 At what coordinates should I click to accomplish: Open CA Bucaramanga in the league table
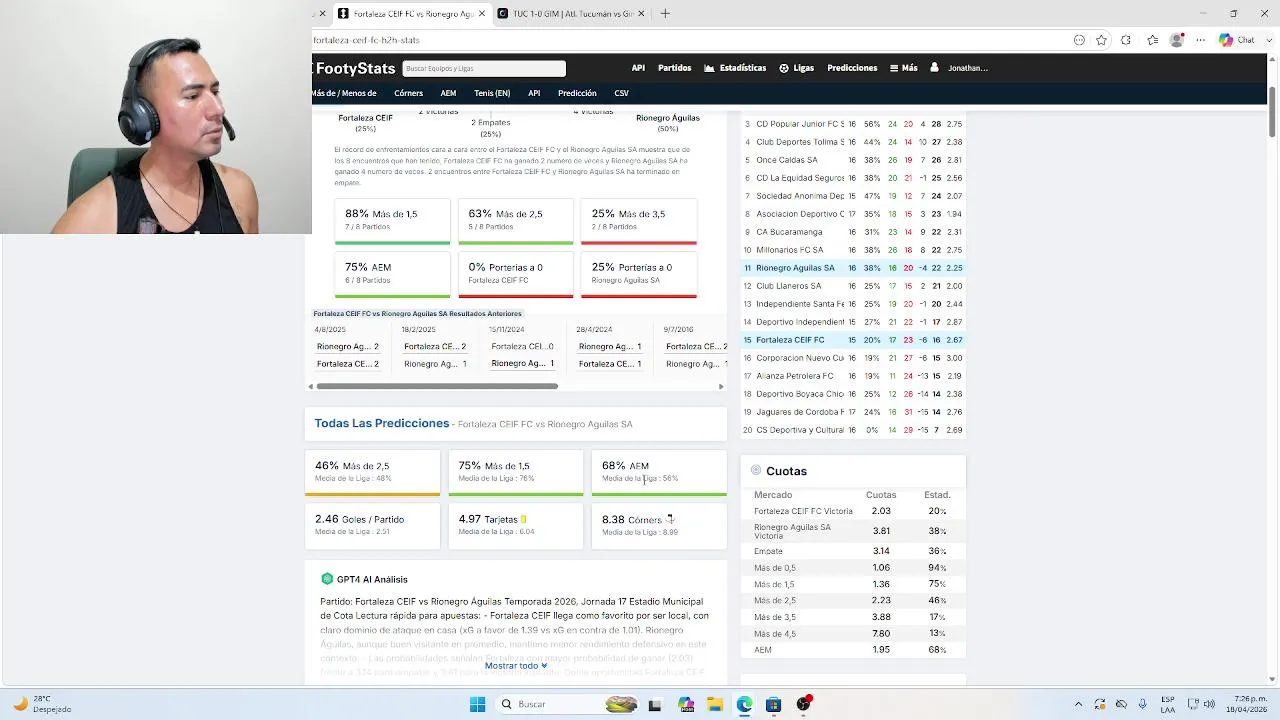tap(853, 232)
